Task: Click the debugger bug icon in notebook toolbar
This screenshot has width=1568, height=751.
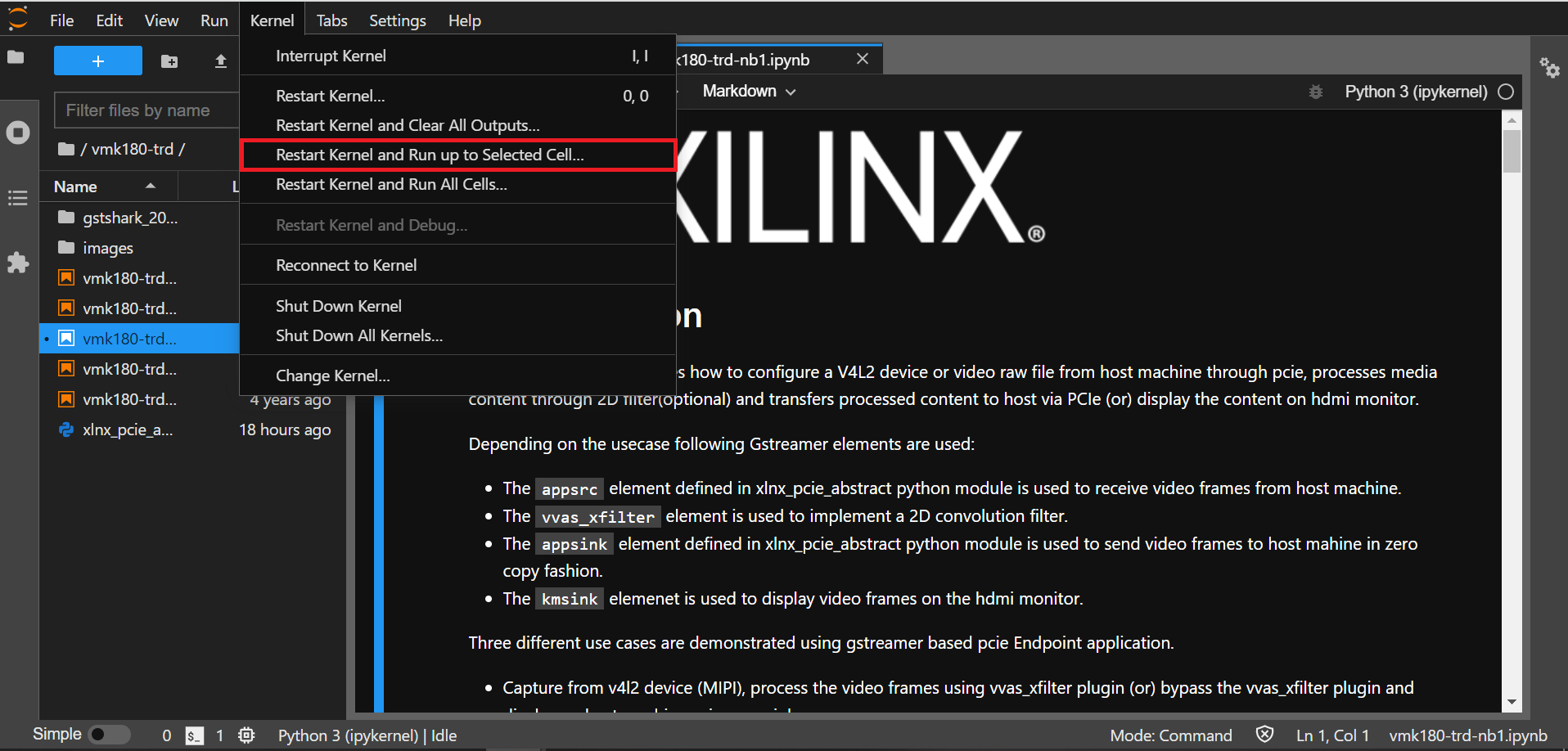Action: point(1316,92)
